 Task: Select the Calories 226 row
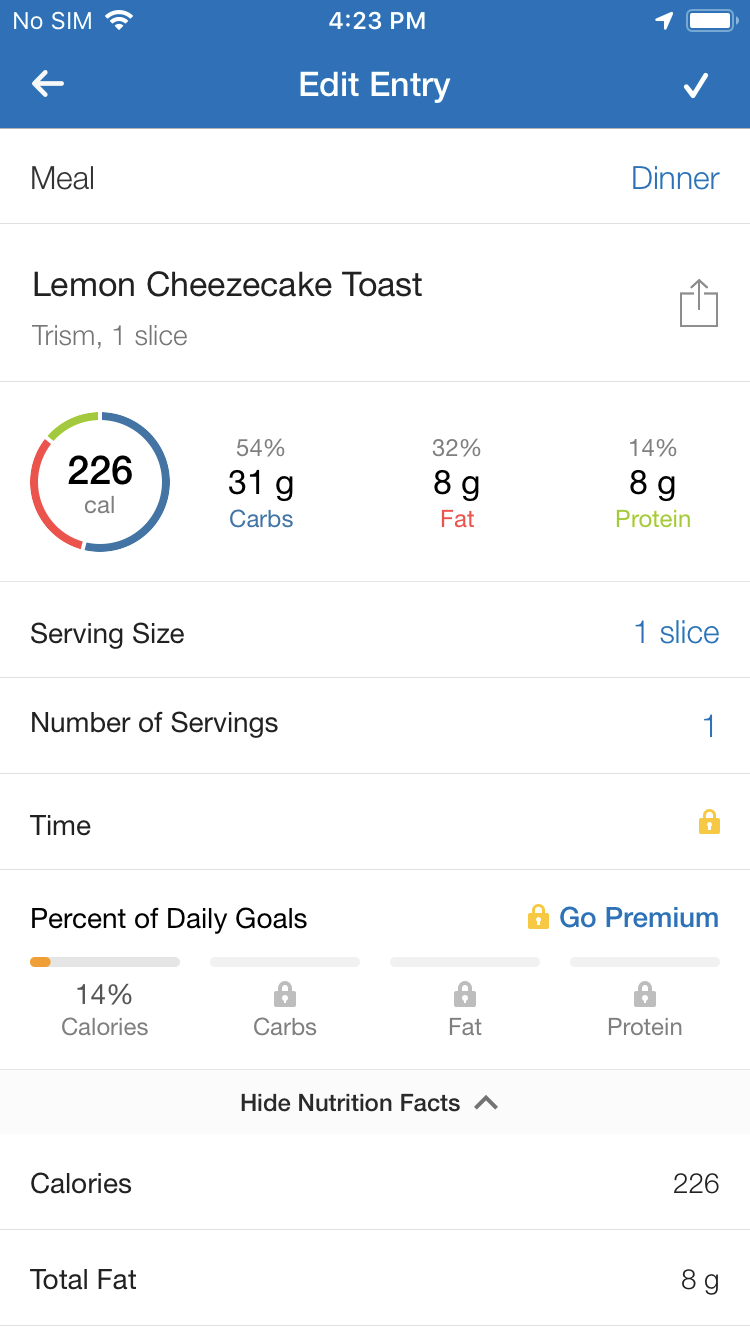[x=375, y=1183]
